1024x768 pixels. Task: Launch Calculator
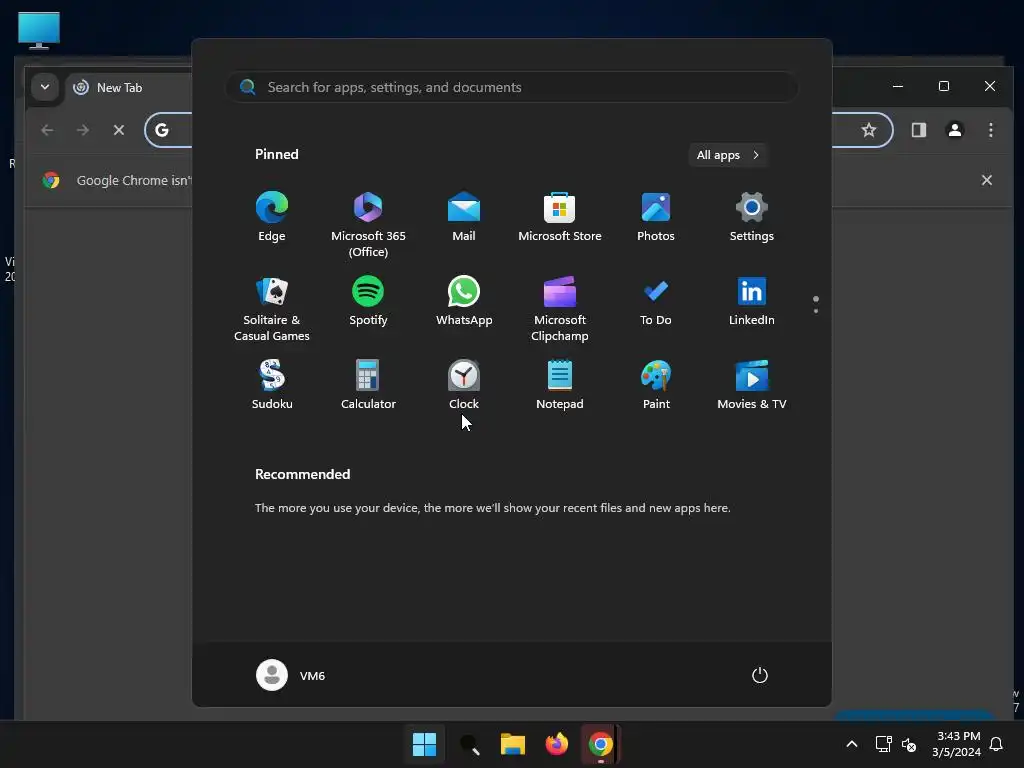point(368,385)
